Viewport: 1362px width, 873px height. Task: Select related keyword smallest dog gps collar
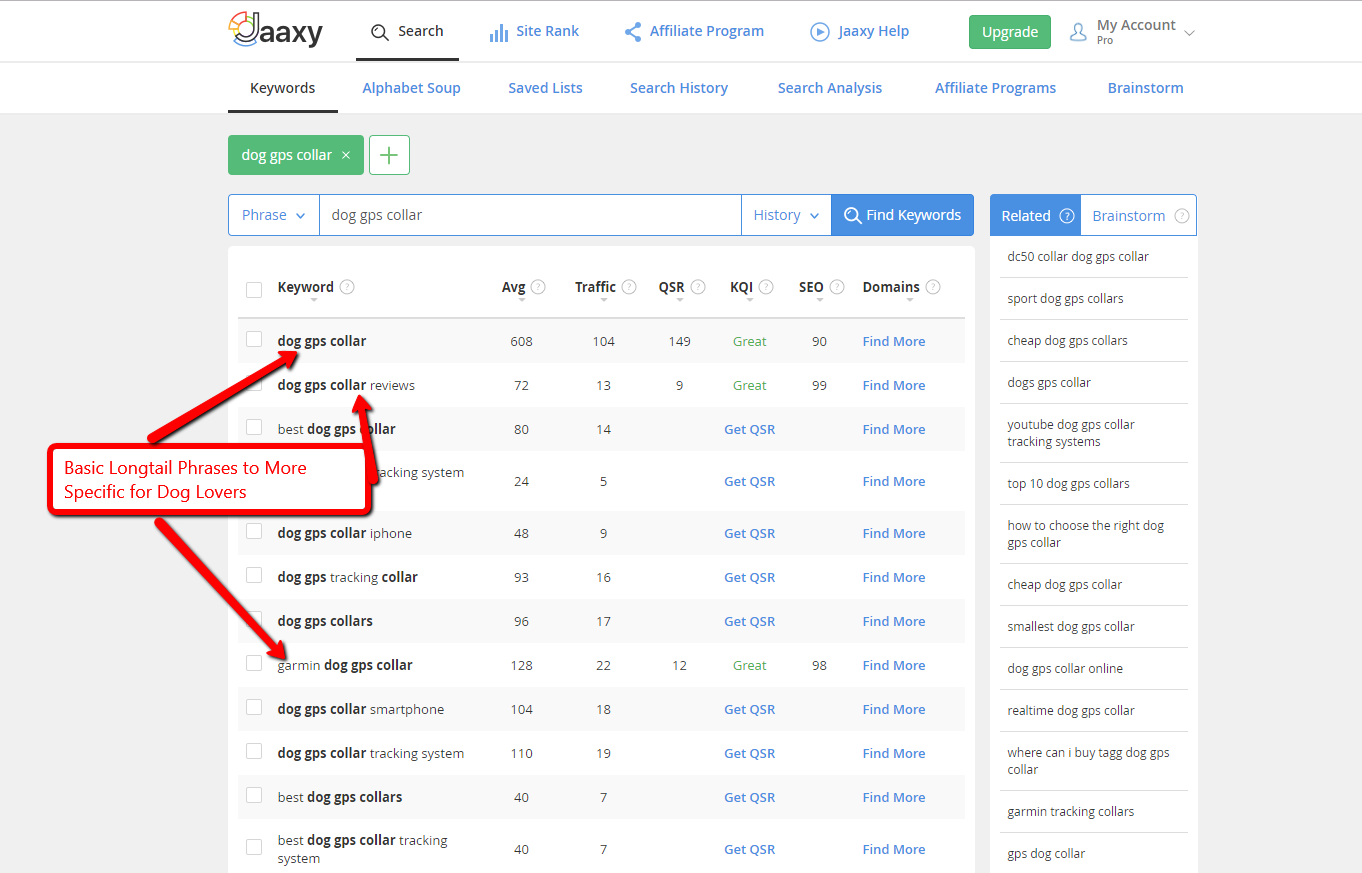[x=1071, y=626]
